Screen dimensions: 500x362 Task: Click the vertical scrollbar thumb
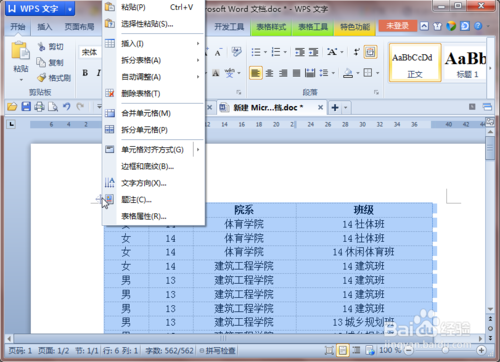click(x=490, y=148)
